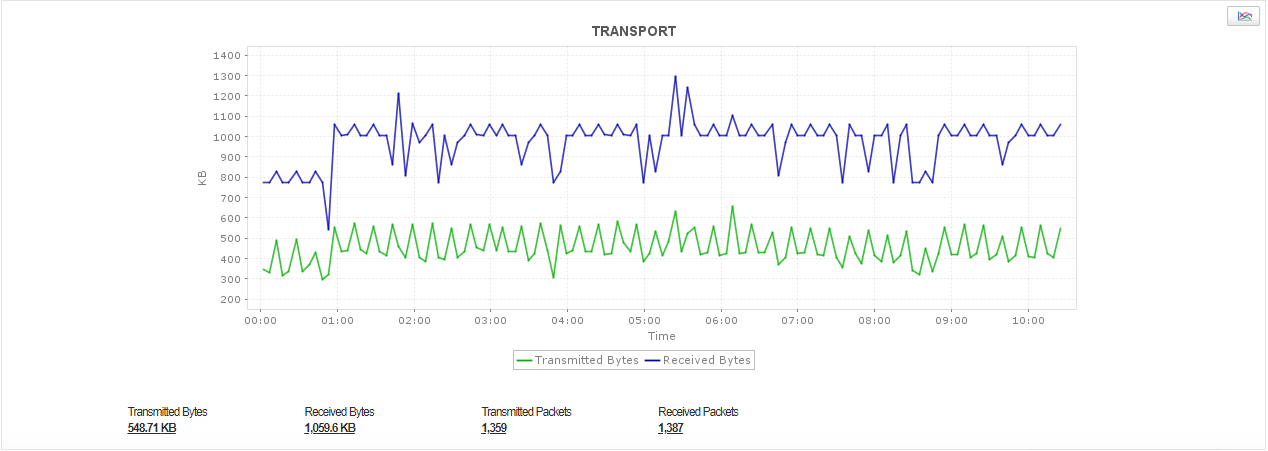Click the 00:00 time axis label
Viewport: 1268px width, 451px height.
[261, 321]
